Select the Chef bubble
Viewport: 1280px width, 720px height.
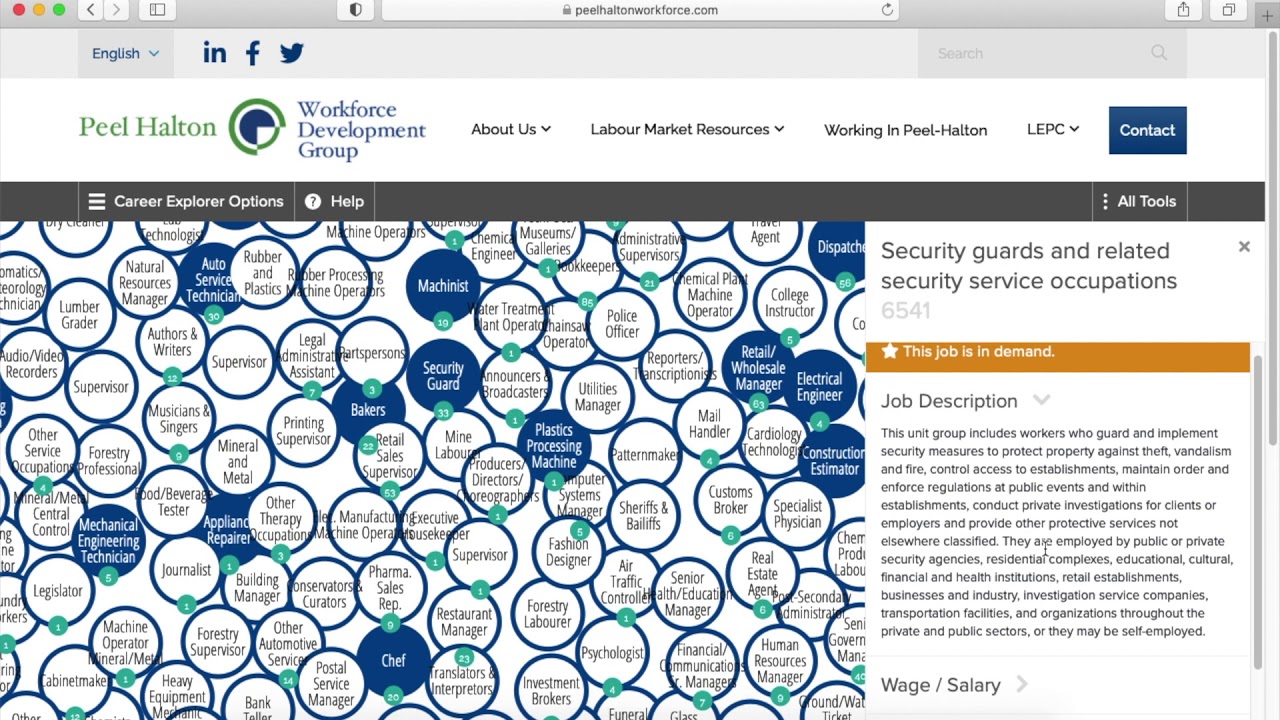(x=393, y=660)
